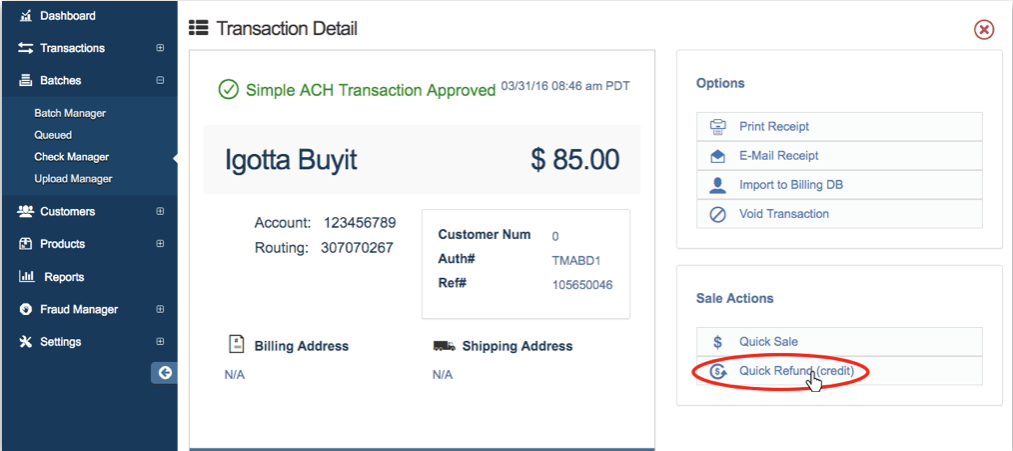This screenshot has width=1013, height=451.
Task: Open the Reports section
Action: (x=63, y=277)
